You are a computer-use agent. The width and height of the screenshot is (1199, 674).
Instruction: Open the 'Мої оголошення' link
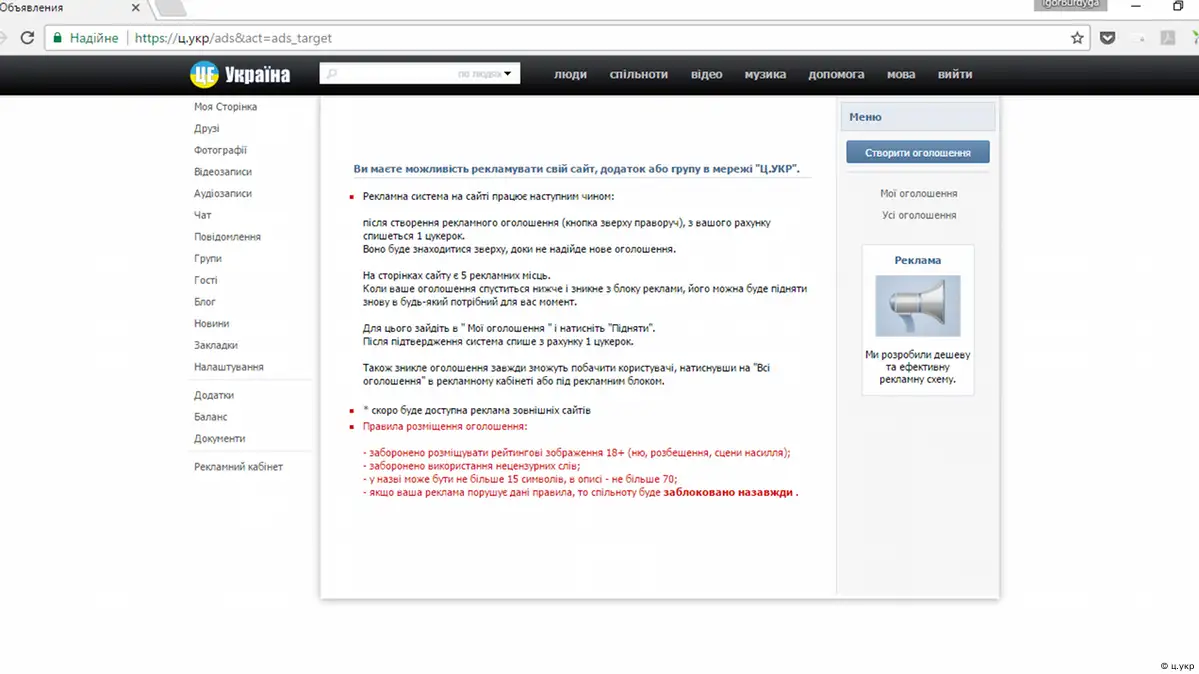coord(918,194)
